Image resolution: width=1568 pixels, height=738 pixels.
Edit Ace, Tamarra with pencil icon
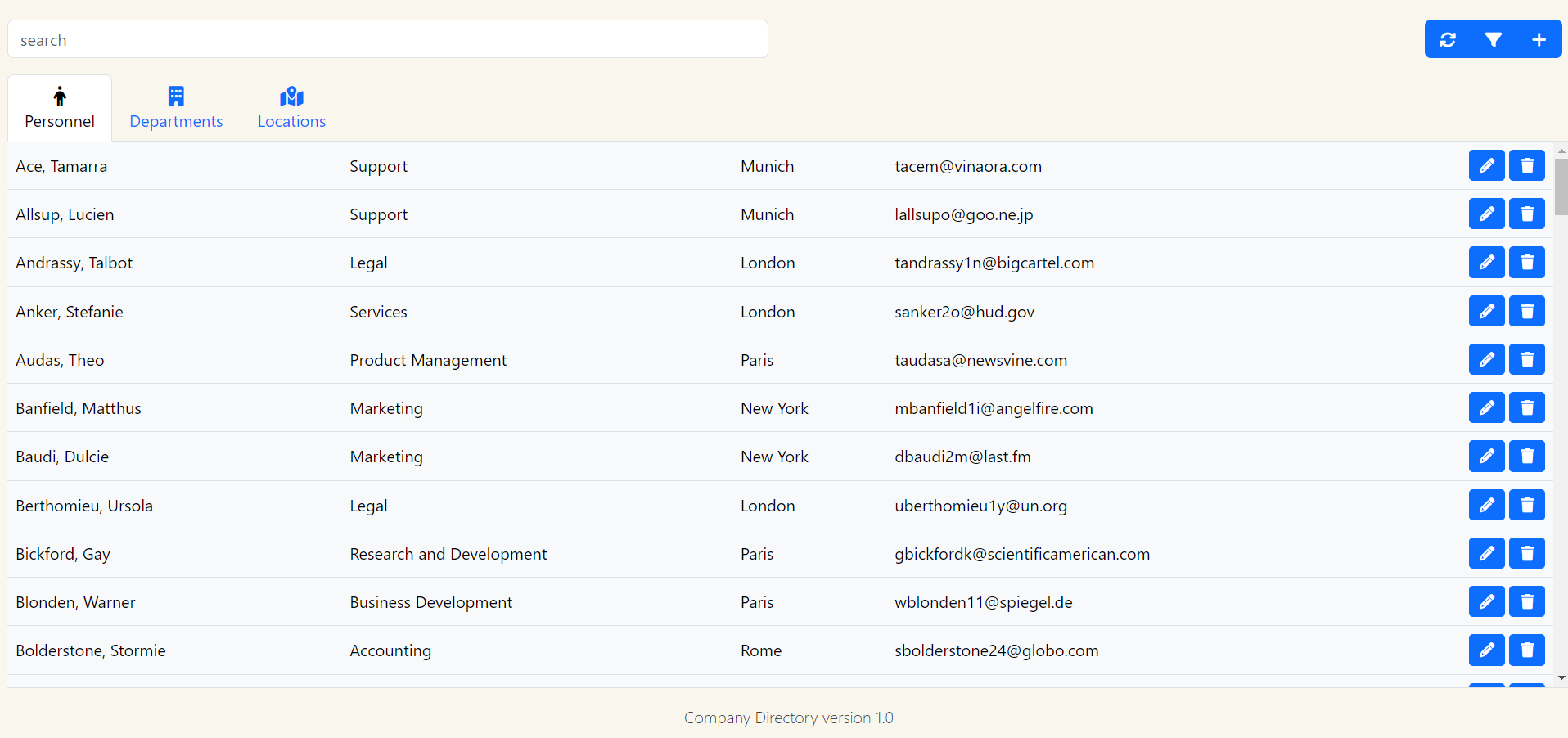1487,165
